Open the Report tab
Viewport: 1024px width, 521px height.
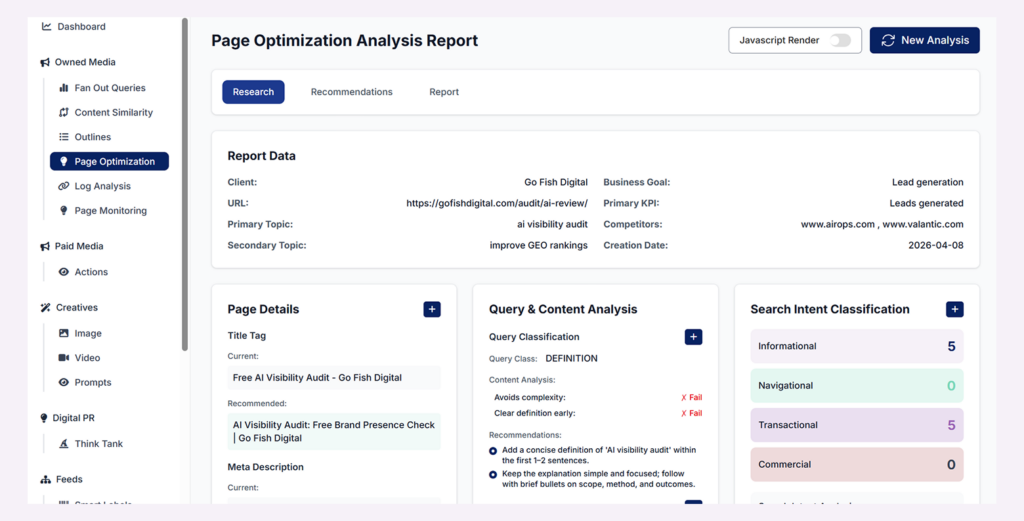click(x=444, y=92)
